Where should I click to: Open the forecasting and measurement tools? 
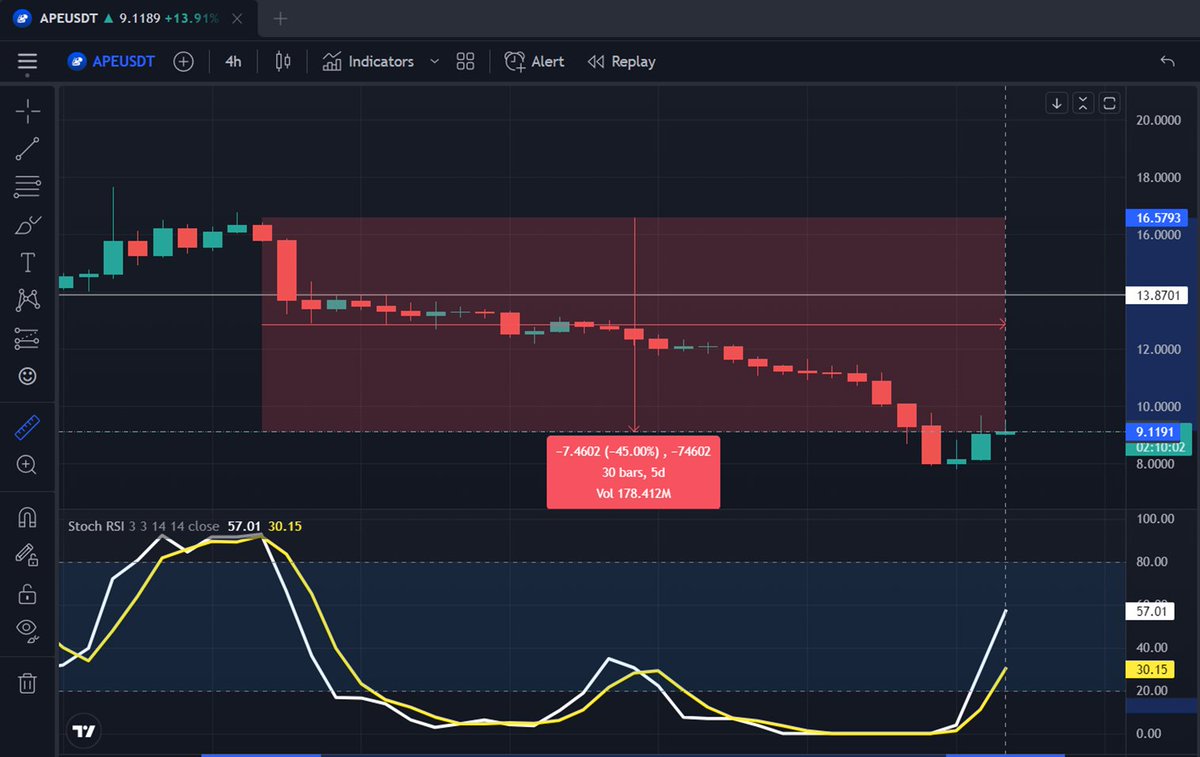(28, 339)
